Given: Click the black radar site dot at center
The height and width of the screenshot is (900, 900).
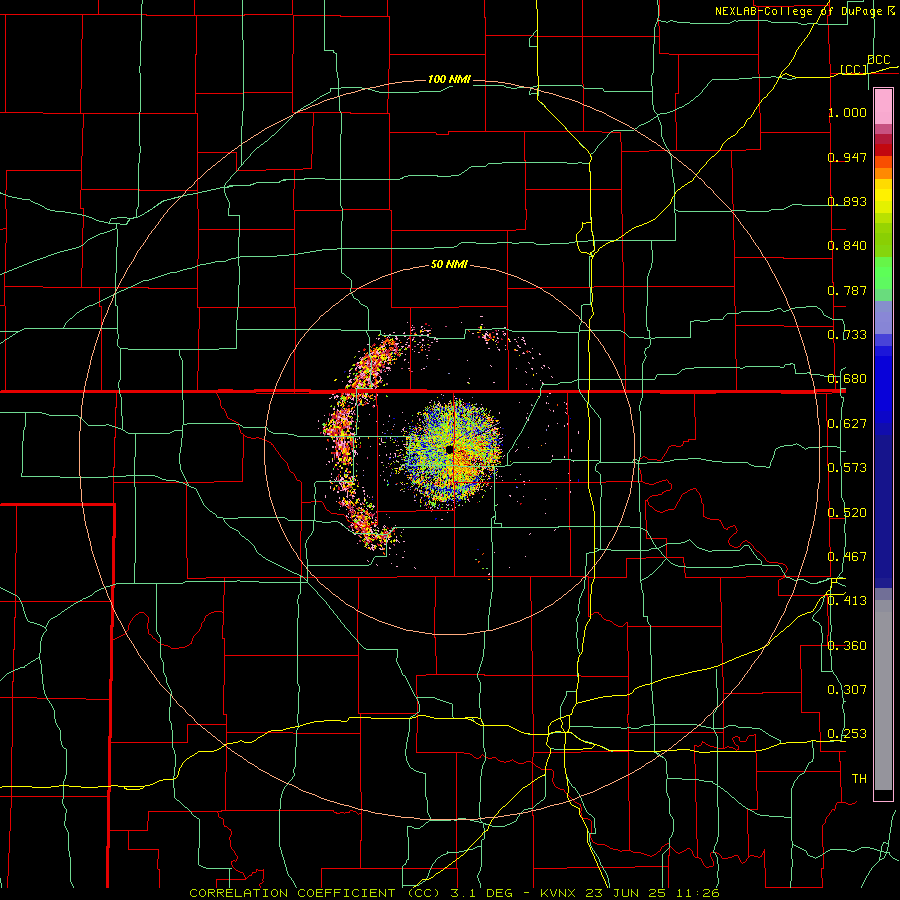Looking at the screenshot, I should click(x=449, y=449).
